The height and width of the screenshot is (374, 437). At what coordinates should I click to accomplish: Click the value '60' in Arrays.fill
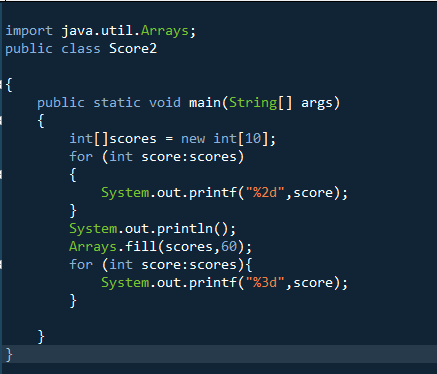coord(229,247)
